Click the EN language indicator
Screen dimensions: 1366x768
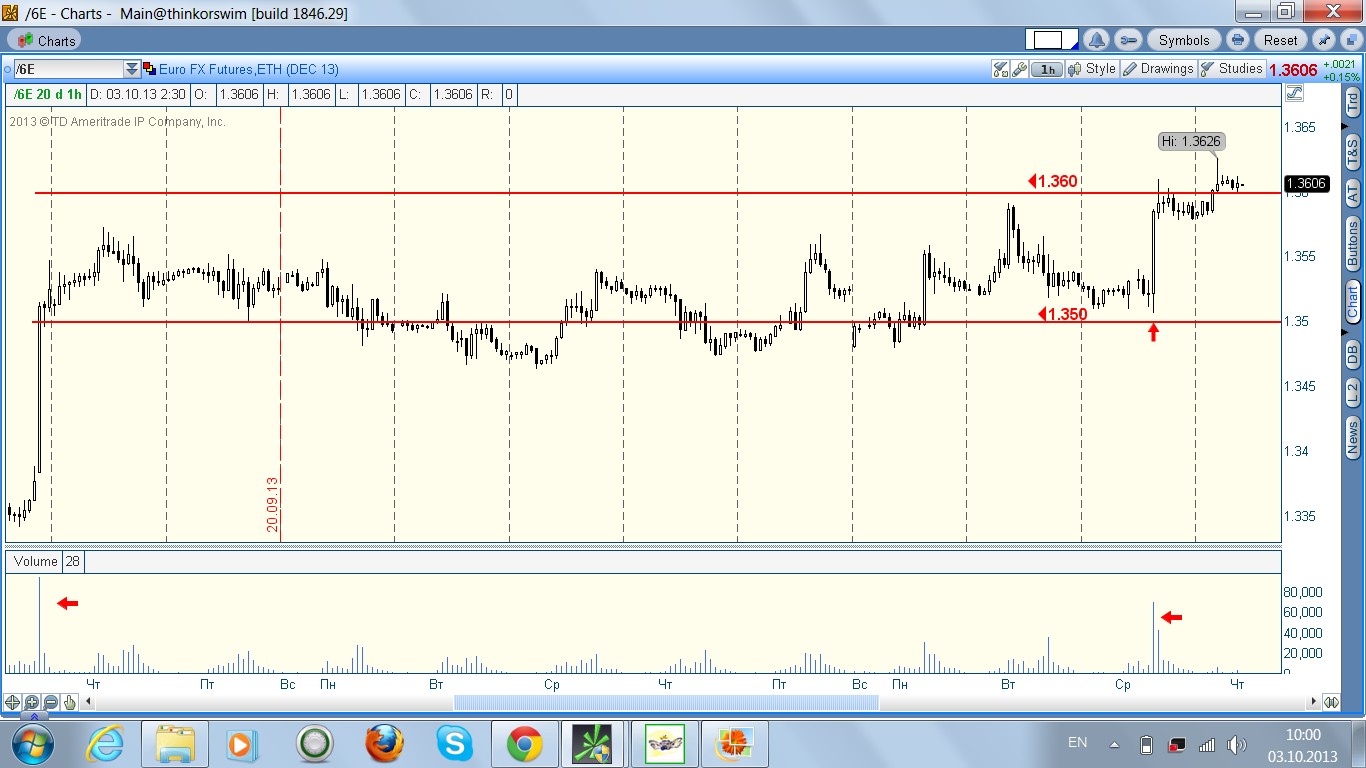click(1077, 742)
